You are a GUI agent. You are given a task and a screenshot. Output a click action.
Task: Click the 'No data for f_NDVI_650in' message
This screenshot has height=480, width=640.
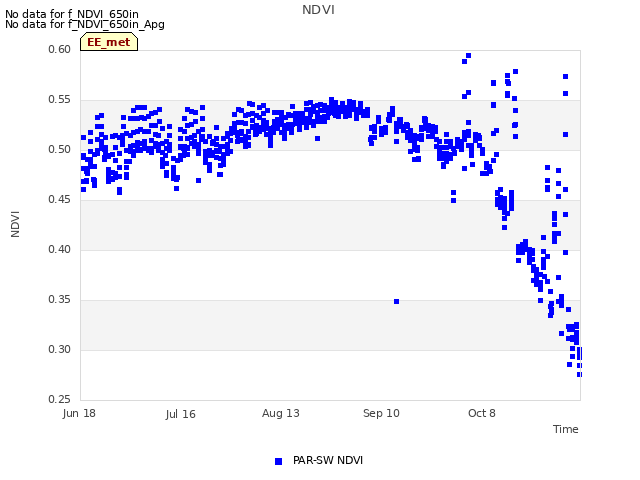click(72, 14)
